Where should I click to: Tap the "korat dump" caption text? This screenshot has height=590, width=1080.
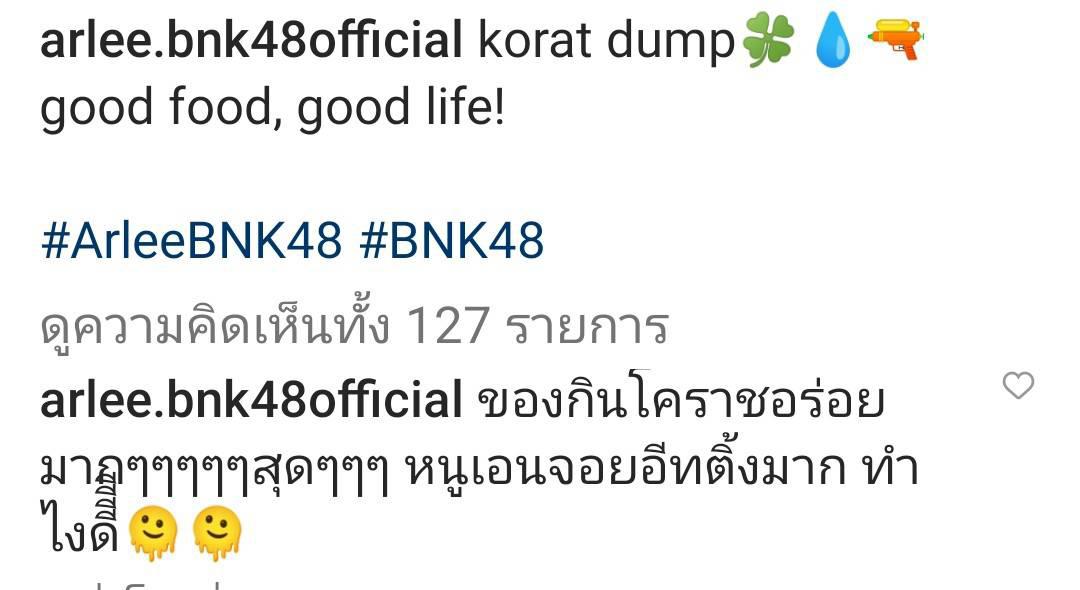(607, 43)
